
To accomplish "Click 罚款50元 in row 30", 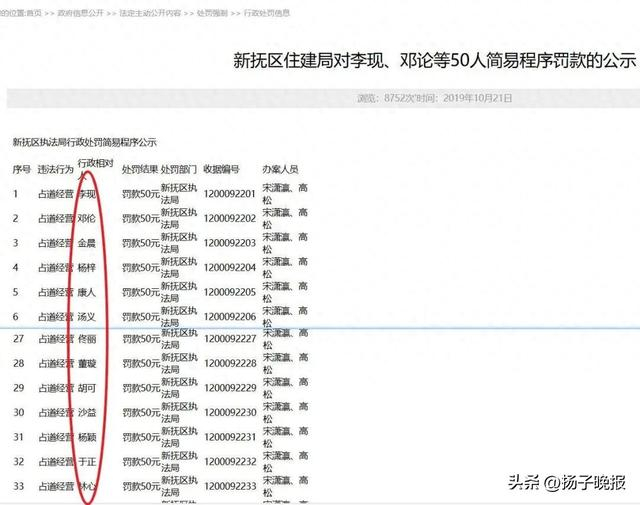I will point(141,412).
